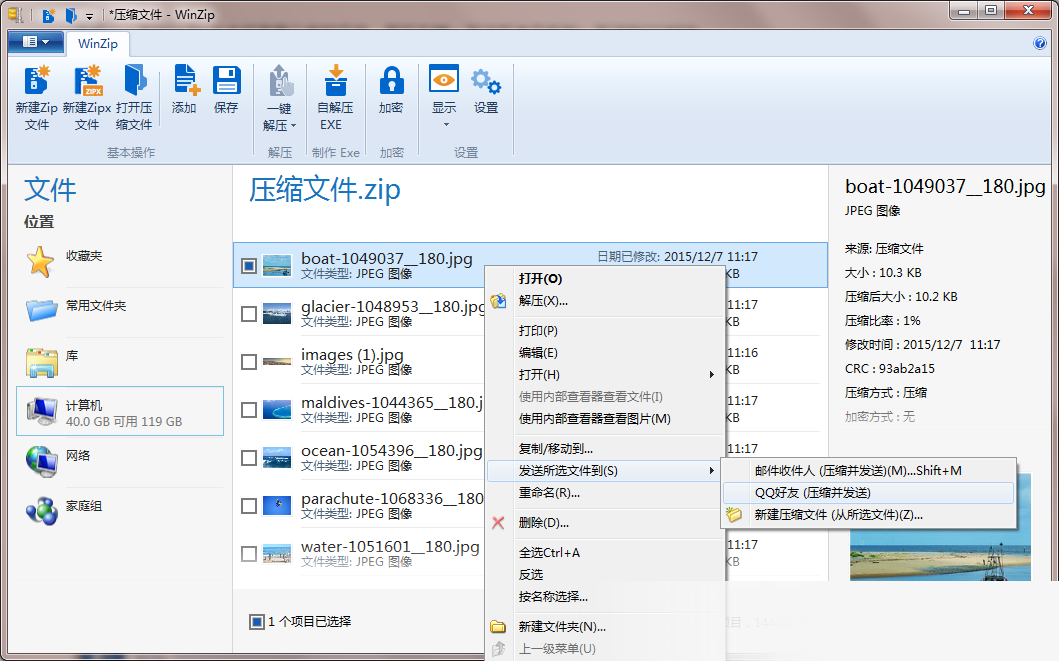The width and height of the screenshot is (1059, 661).
Task: Go to 网络 in the location sidebar
Action: click(x=78, y=456)
